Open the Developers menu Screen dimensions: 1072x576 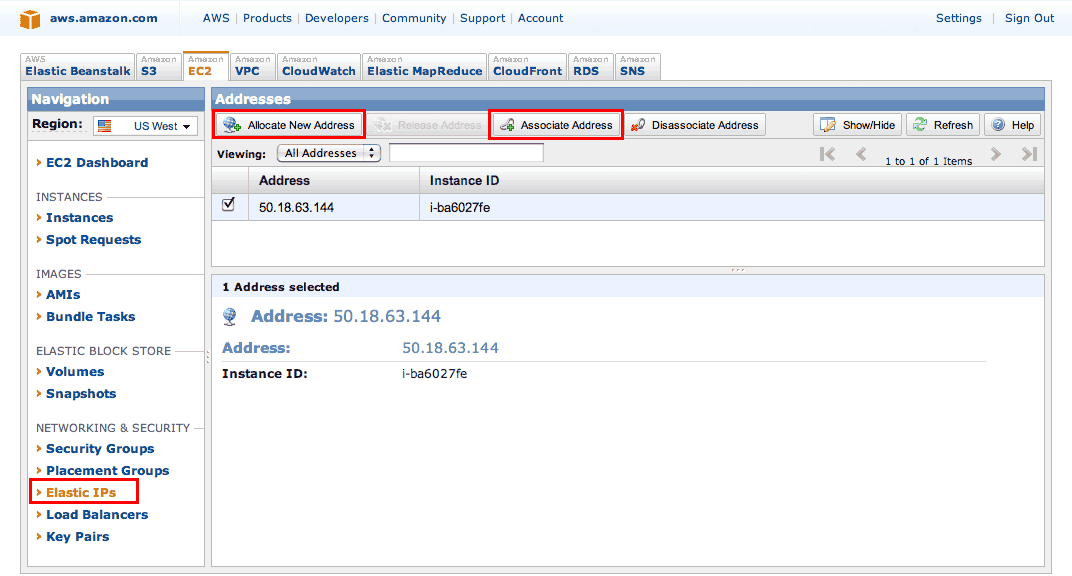click(x=336, y=18)
